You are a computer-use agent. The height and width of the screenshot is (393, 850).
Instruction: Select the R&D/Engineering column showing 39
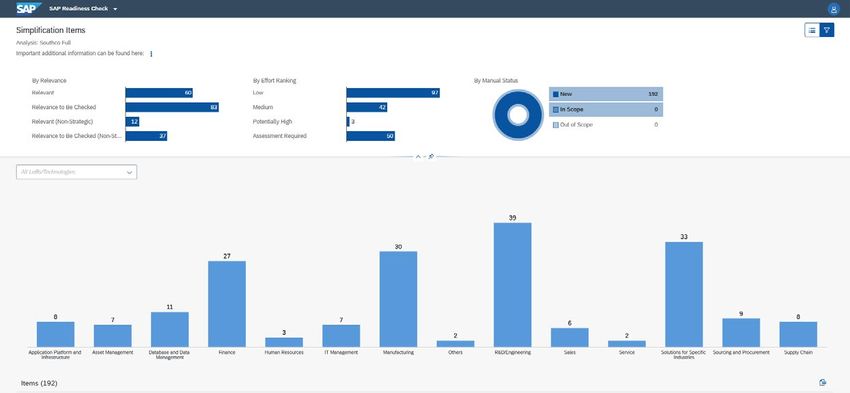512,285
